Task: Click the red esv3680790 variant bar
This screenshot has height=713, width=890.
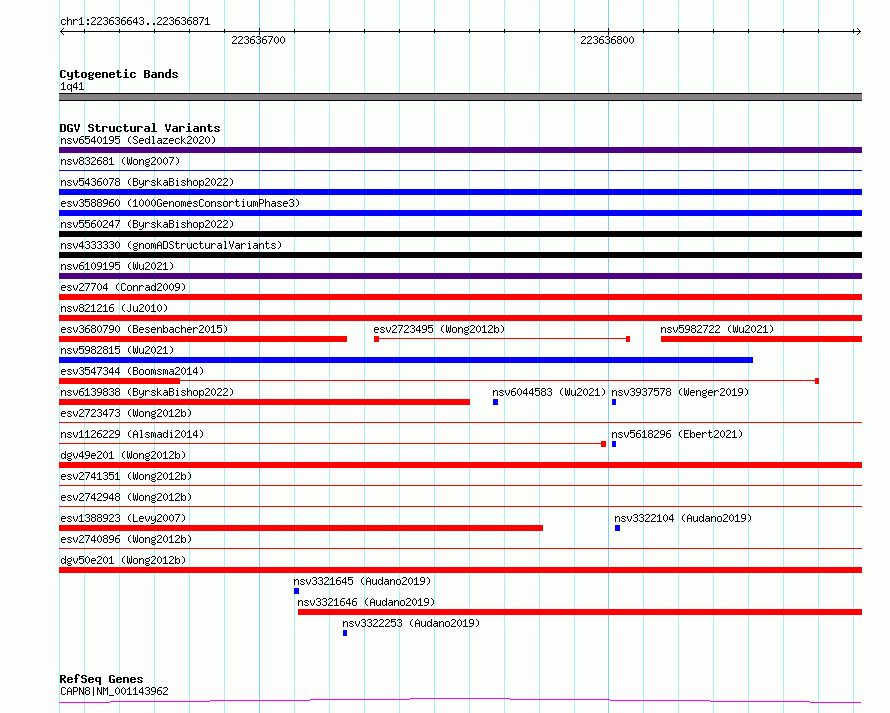Action: [203, 339]
